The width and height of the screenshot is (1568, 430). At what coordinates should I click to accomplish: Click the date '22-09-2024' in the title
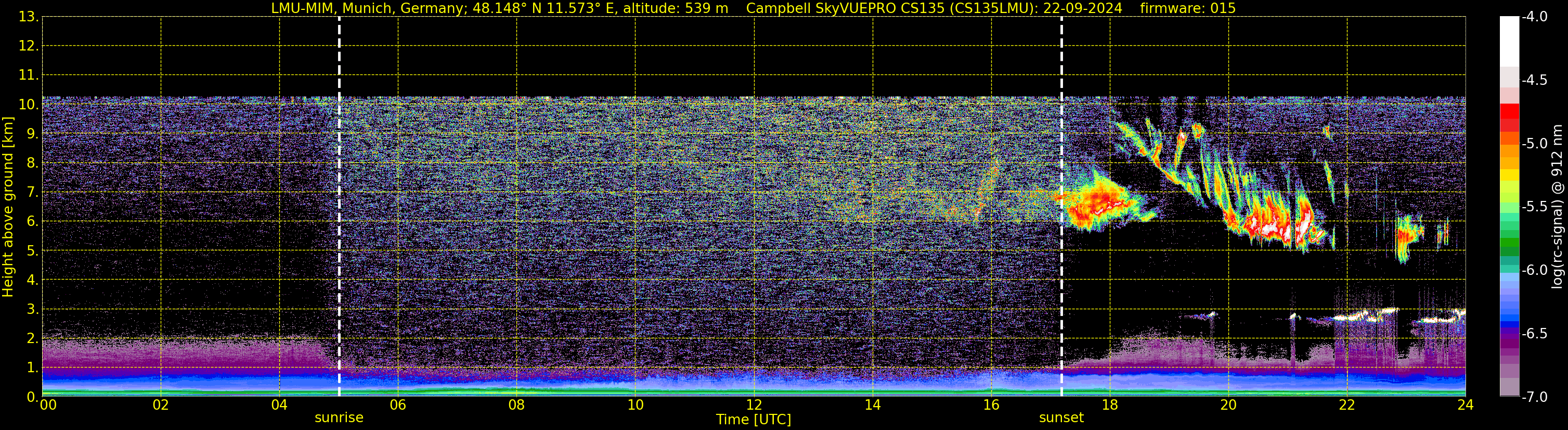point(1083,8)
